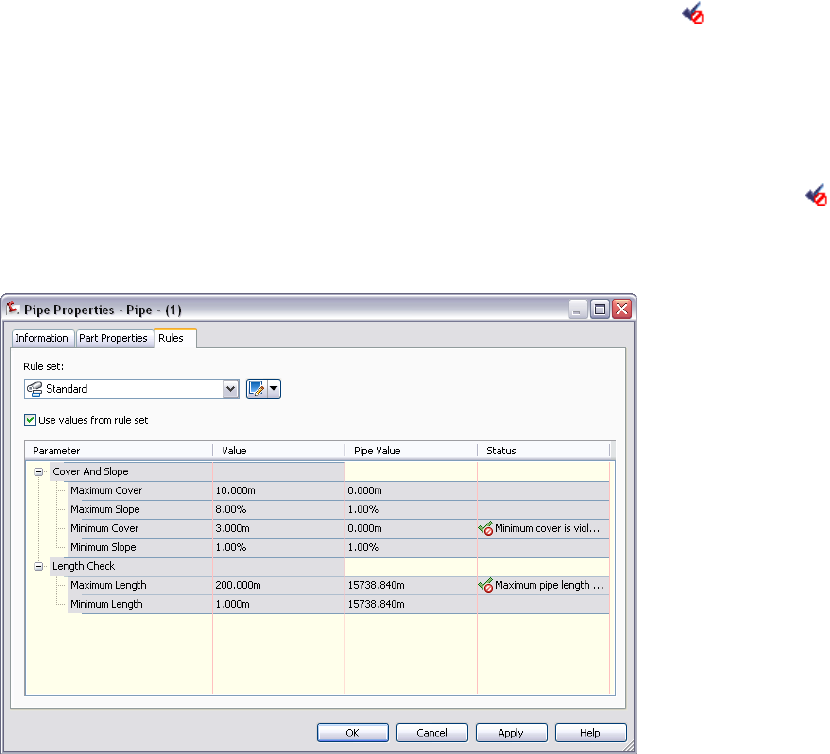Click the Maximum pipe length status text

point(549,585)
